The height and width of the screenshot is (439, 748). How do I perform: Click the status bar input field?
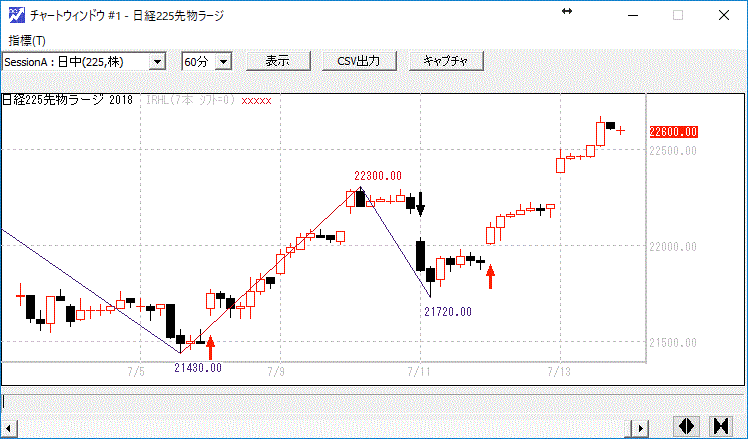(x=373, y=402)
